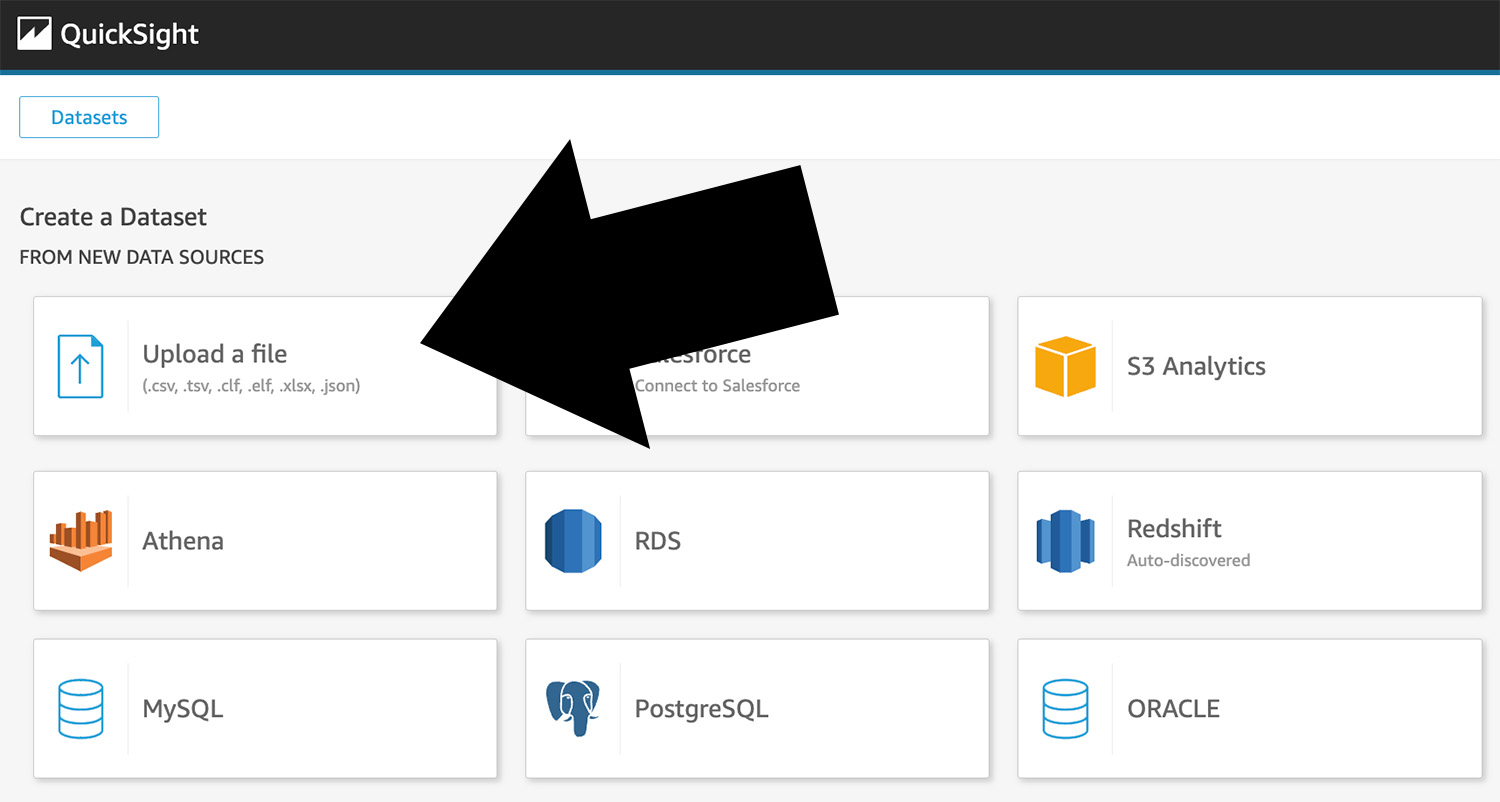
Task: Click the PostgreSQL elephant icon
Action: tap(573, 708)
